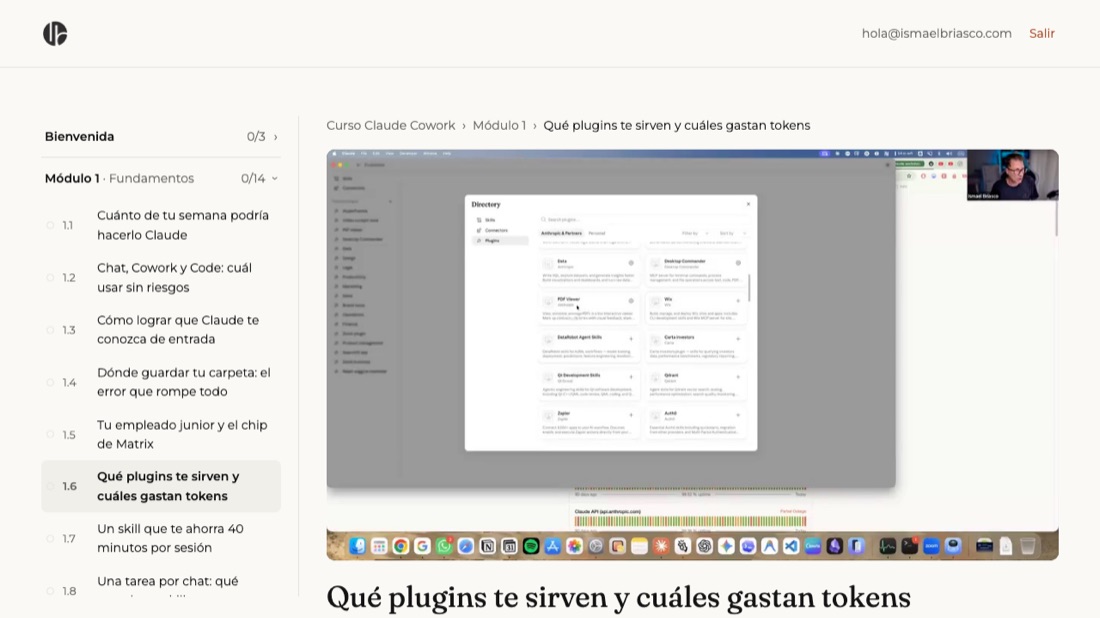The width and height of the screenshot is (1100, 618).
Task: Open lesson Chat, Cowork y Code
Action: point(174,278)
